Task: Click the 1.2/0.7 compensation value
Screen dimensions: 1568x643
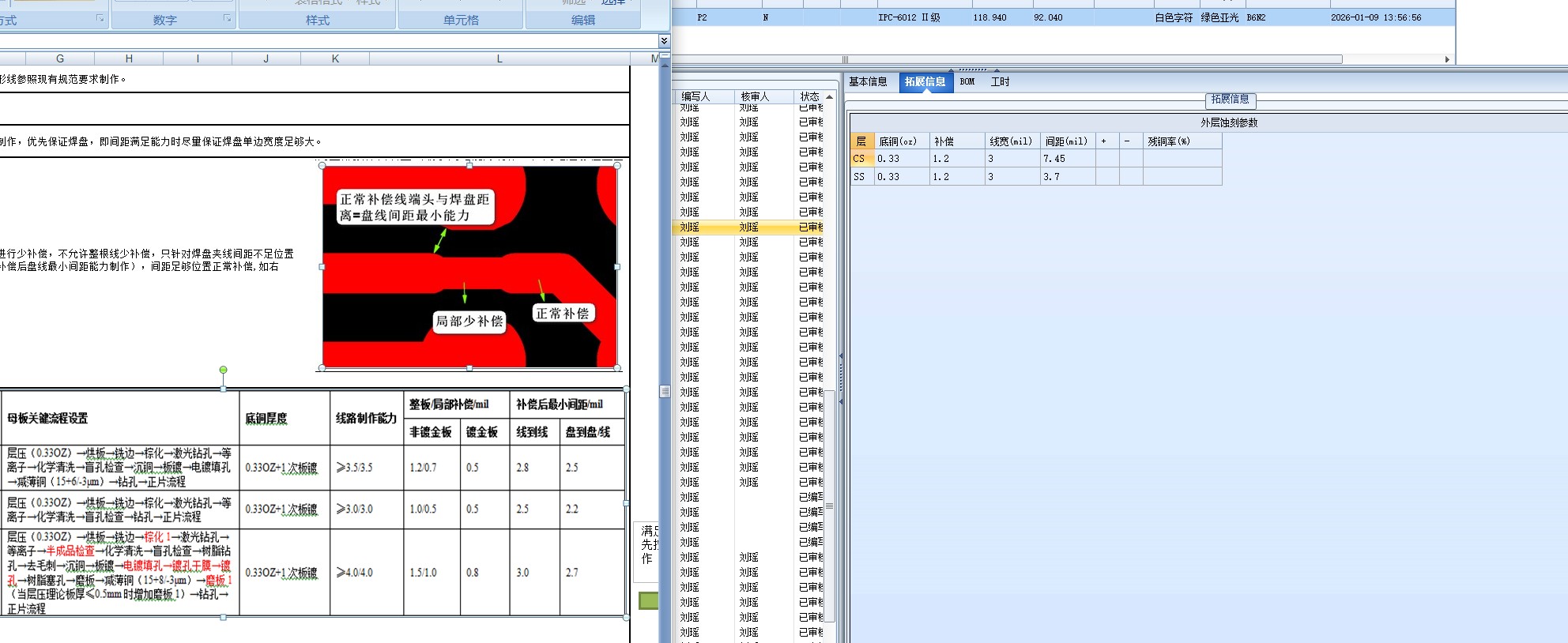Action: pyautogui.click(x=423, y=468)
